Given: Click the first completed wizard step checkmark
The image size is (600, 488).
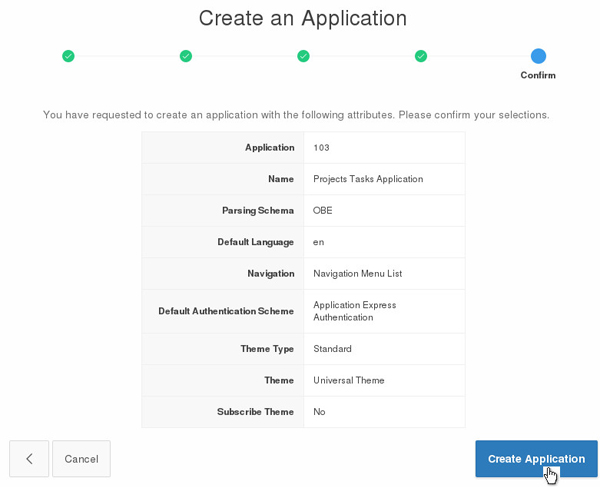Looking at the screenshot, I should click(x=68, y=56).
